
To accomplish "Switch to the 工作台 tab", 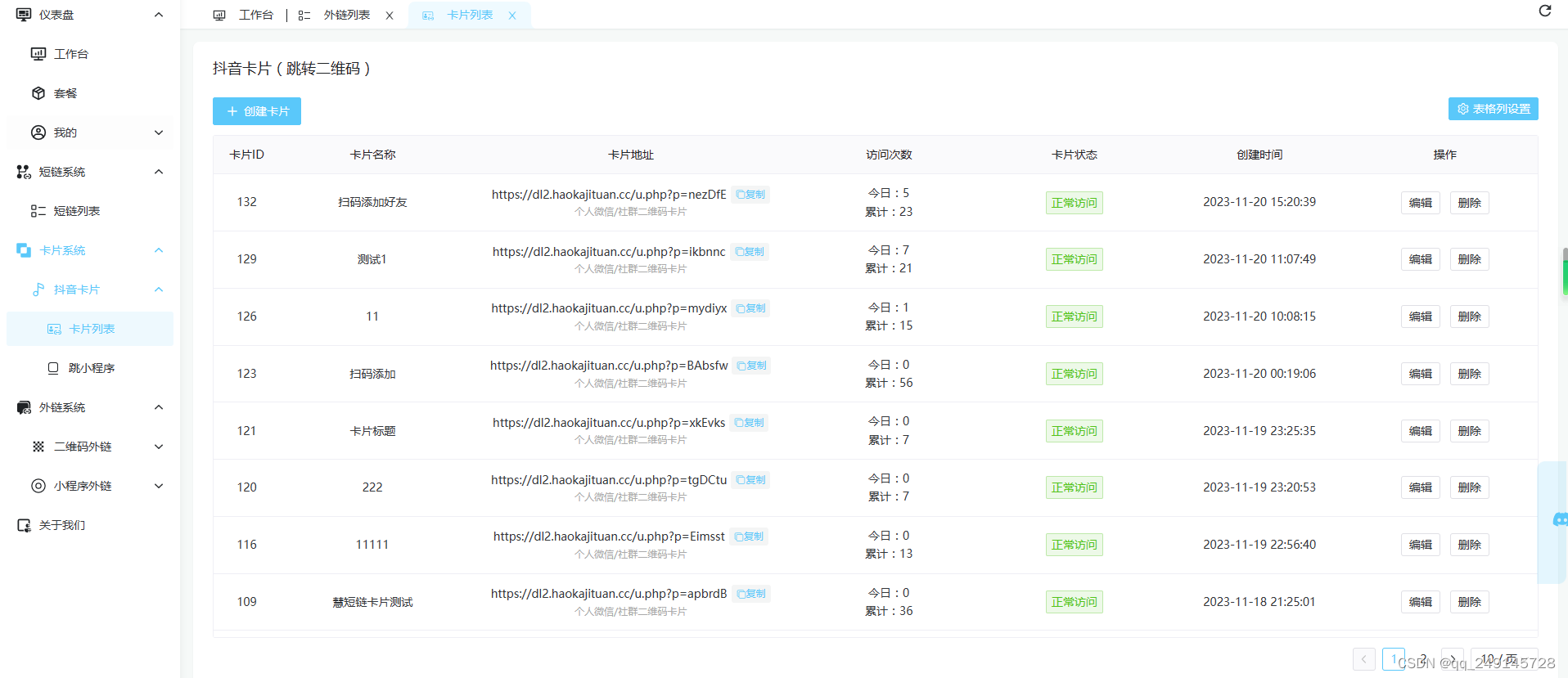I will point(243,15).
